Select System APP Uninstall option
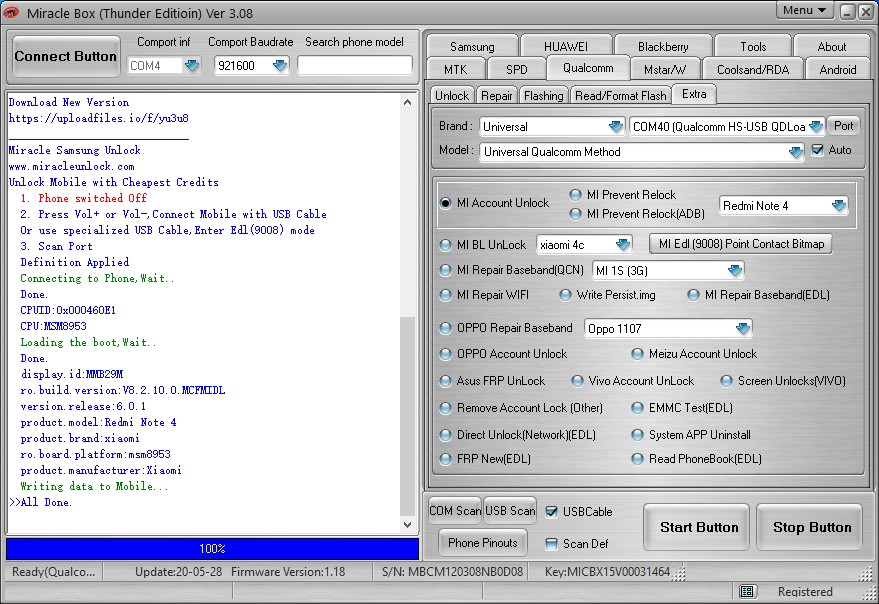Screen dimensions: 879x604 tap(637, 435)
